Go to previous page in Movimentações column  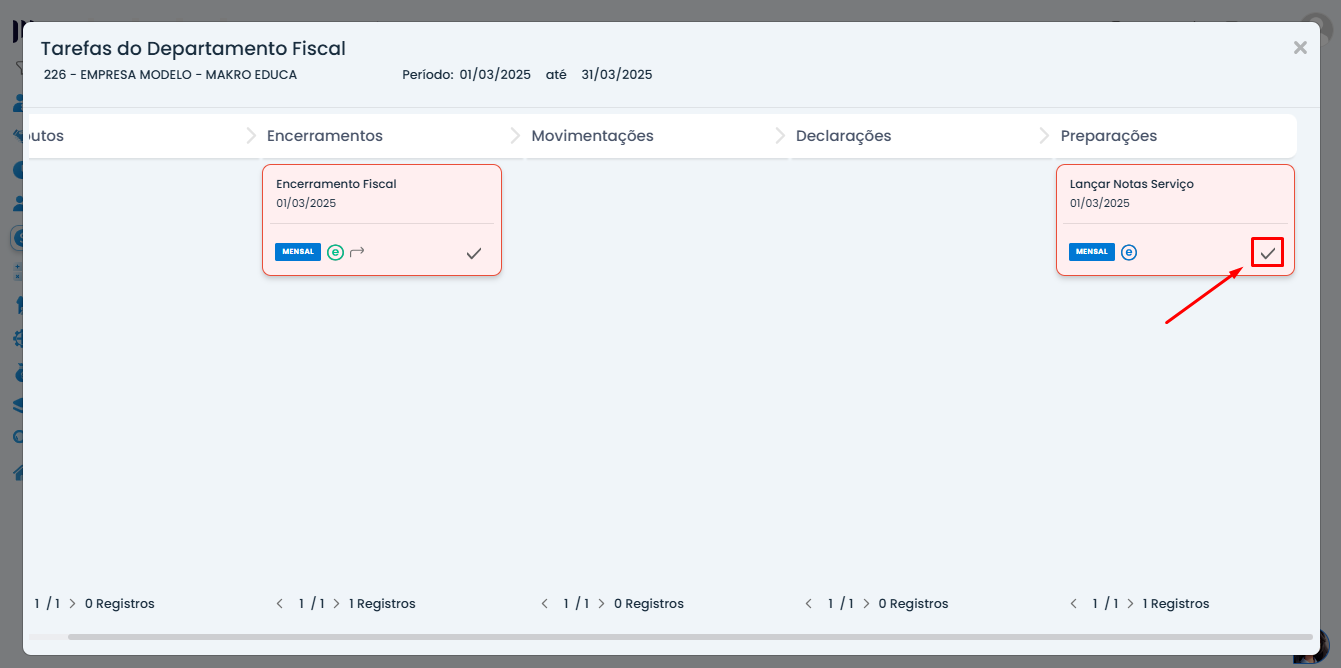tap(545, 604)
